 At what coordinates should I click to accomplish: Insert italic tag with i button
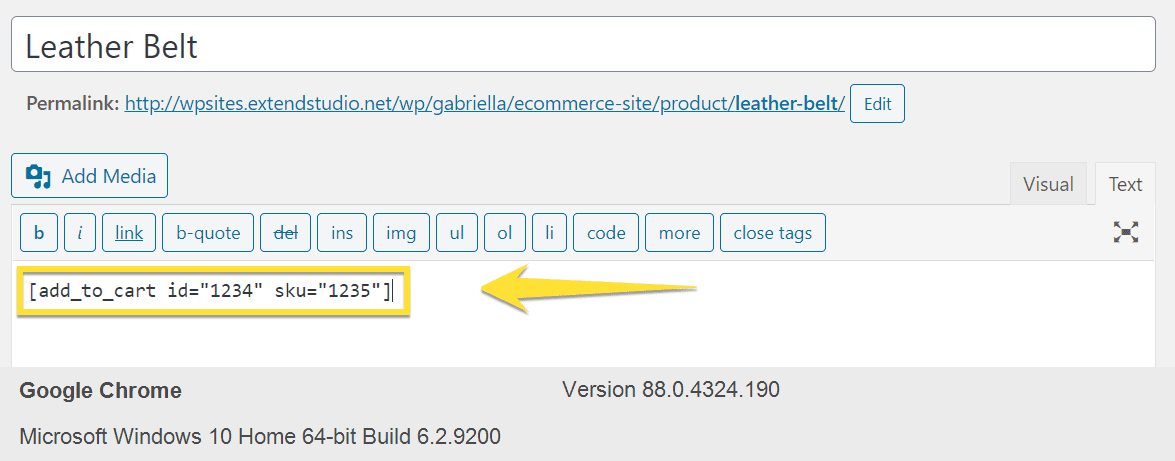pyautogui.click(x=79, y=232)
